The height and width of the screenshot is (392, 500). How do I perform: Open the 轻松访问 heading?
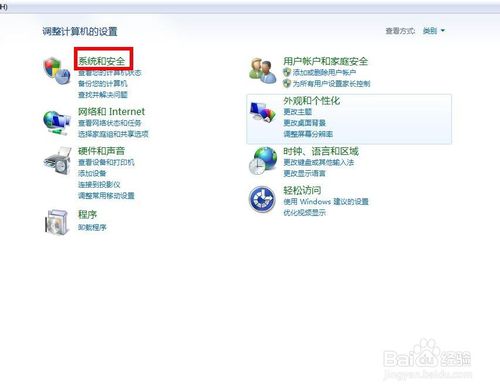coord(302,190)
